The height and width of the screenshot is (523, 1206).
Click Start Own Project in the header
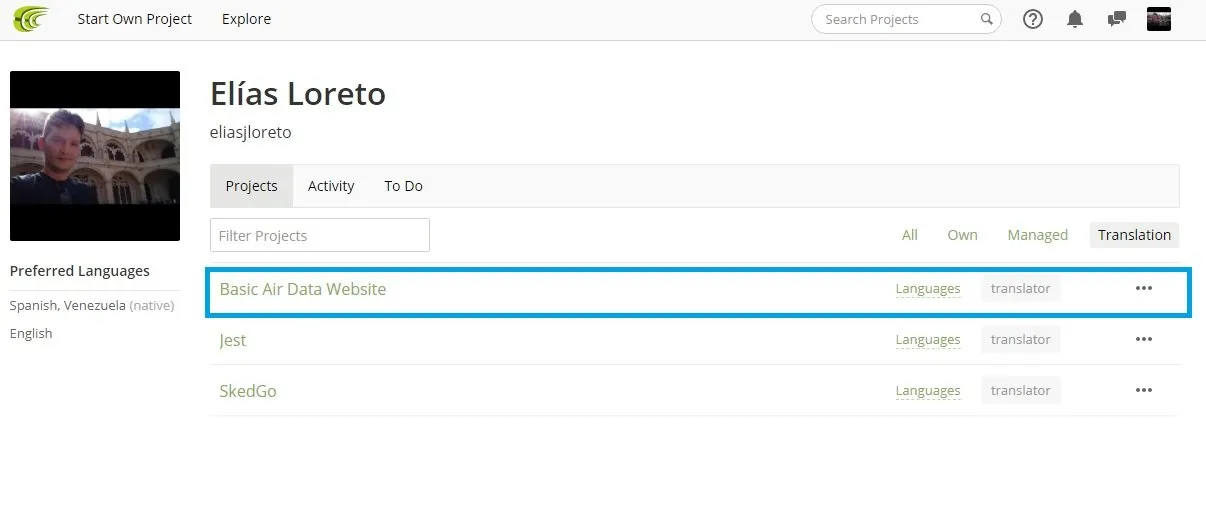coord(135,19)
